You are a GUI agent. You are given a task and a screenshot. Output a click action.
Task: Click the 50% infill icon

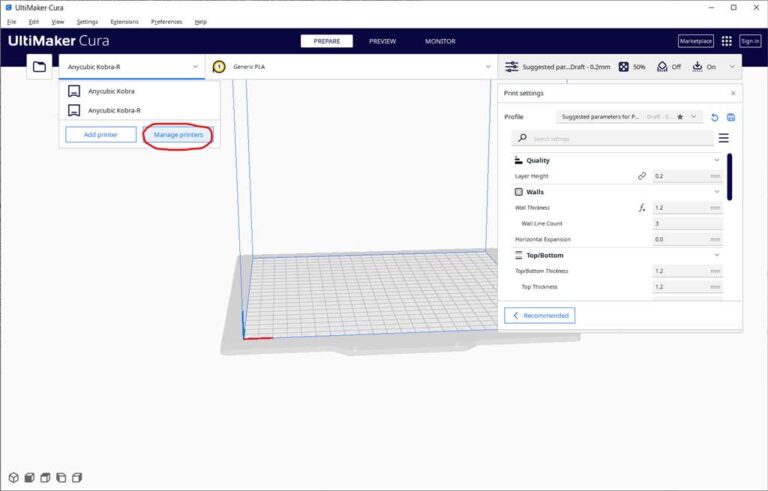pos(623,67)
